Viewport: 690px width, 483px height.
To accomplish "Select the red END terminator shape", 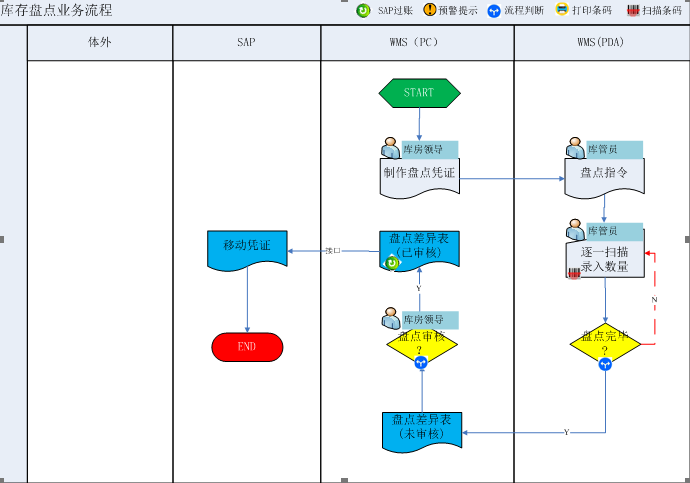I will tap(247, 347).
